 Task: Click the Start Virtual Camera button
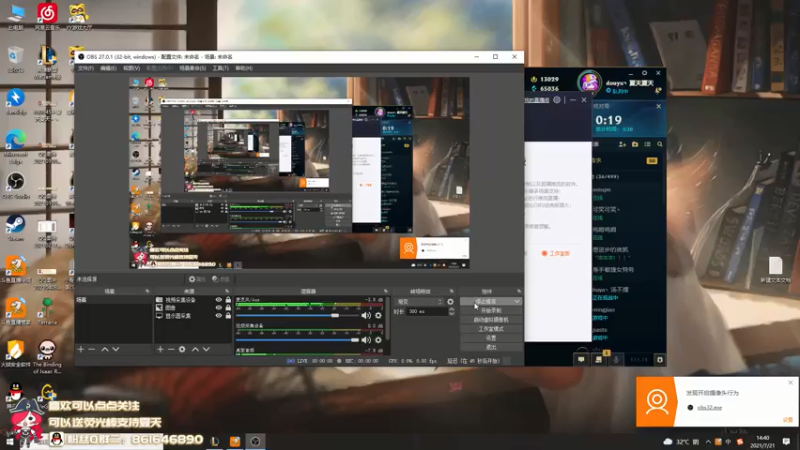click(491, 320)
